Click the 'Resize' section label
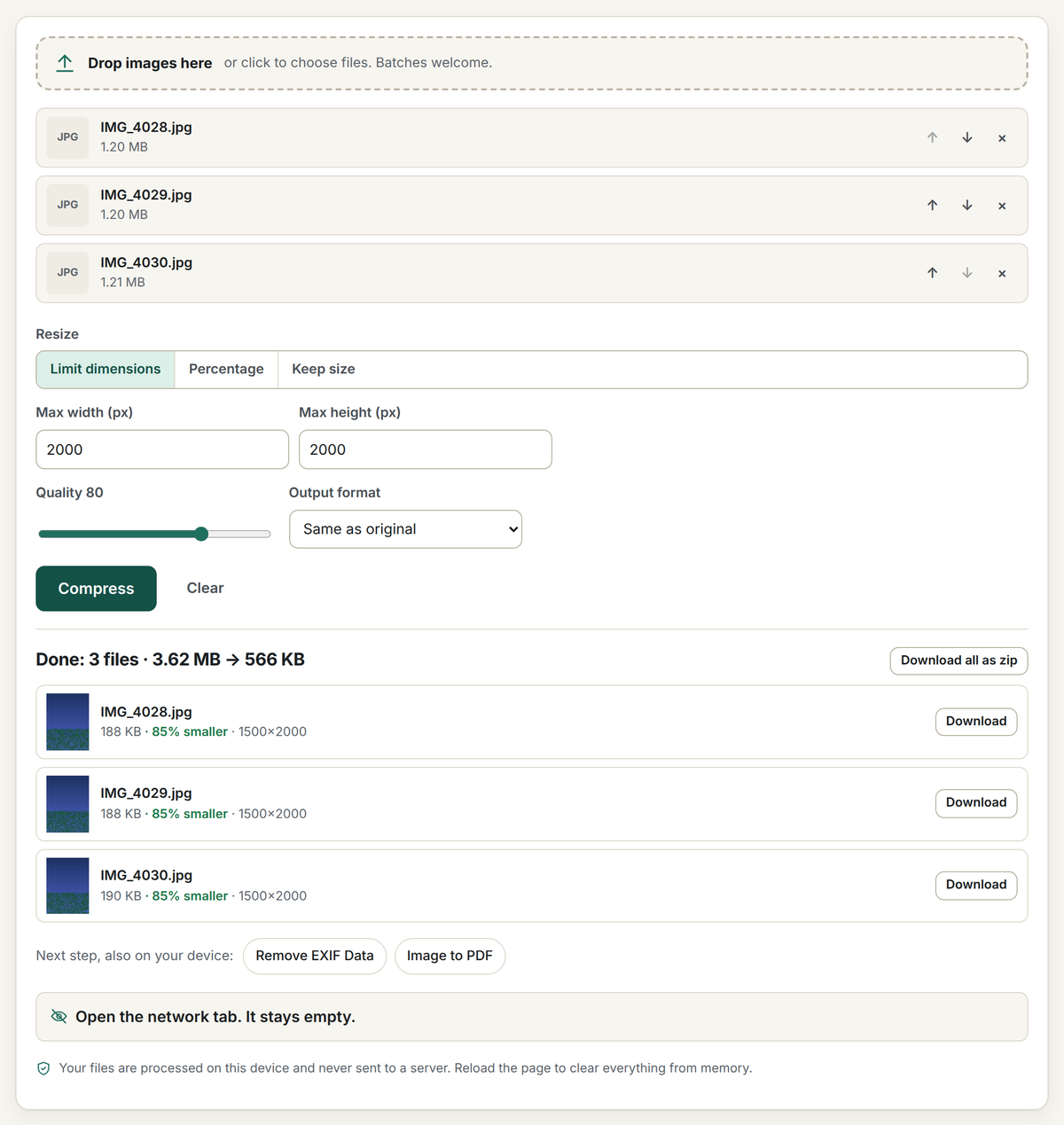Image resolution: width=1064 pixels, height=1125 pixels. (58, 334)
